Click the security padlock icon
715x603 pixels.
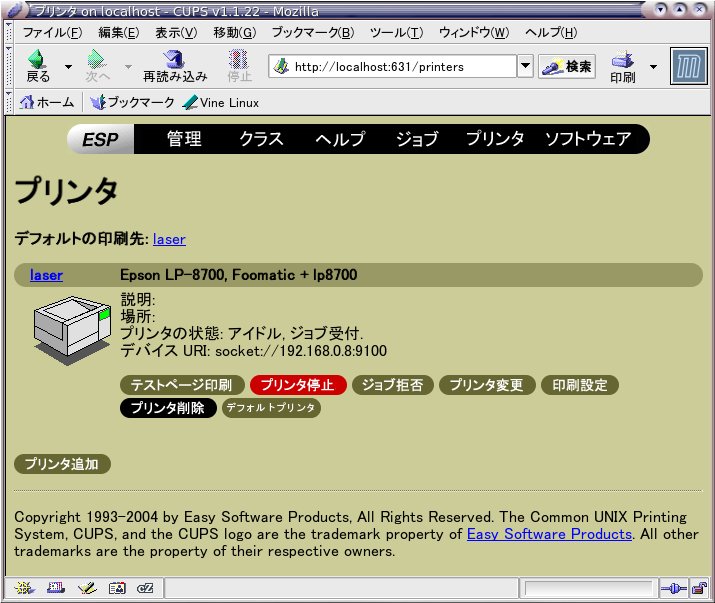[x=699, y=589]
